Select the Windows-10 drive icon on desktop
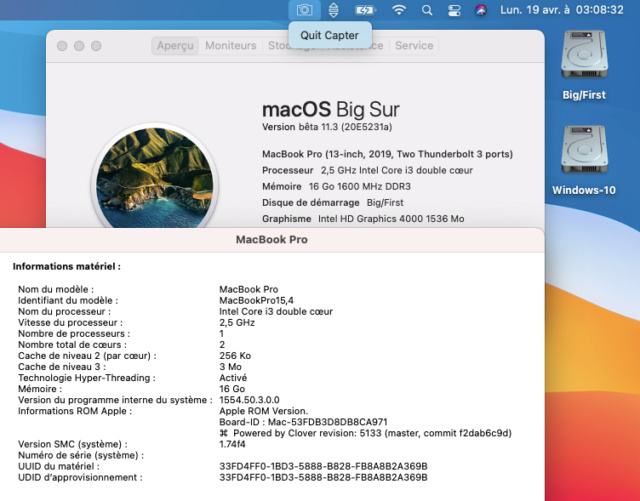The height and width of the screenshot is (501, 640). [x=584, y=150]
